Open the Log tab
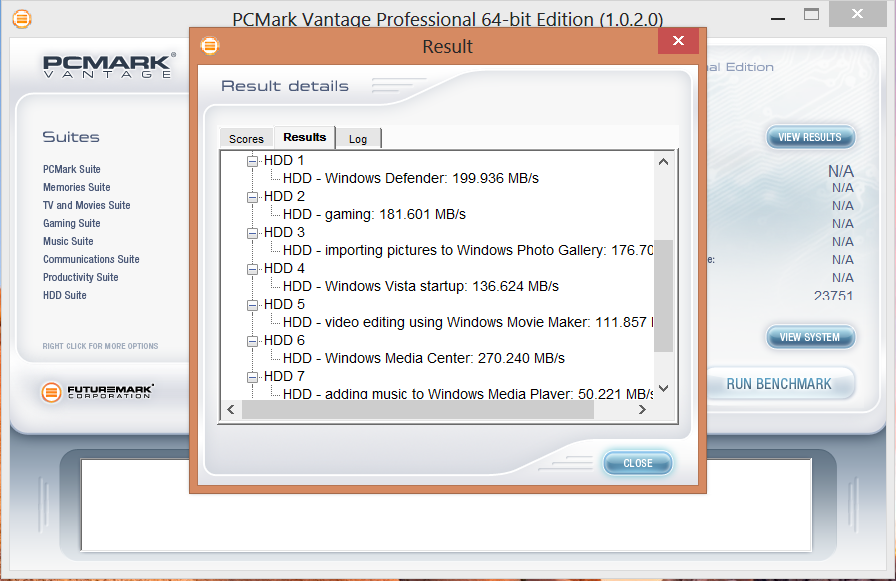This screenshot has width=896, height=581. point(358,139)
